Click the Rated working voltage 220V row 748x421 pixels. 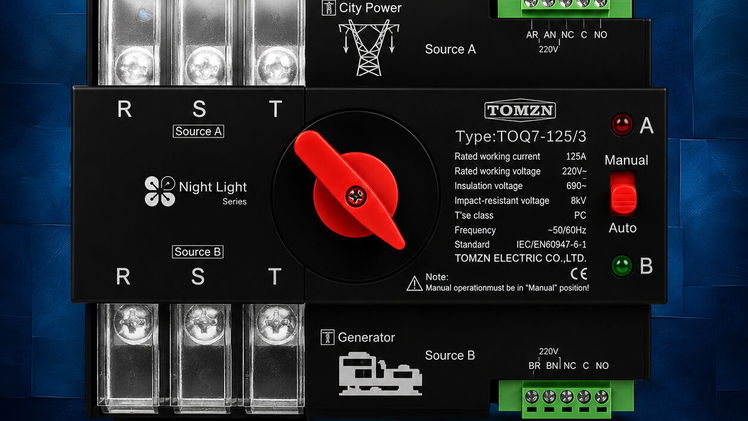(x=520, y=171)
